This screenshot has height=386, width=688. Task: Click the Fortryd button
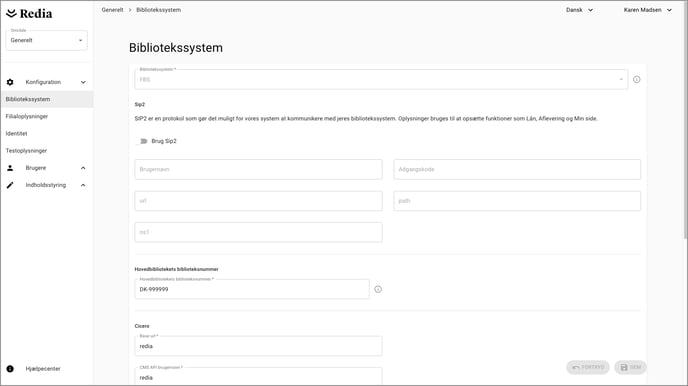click(x=588, y=367)
